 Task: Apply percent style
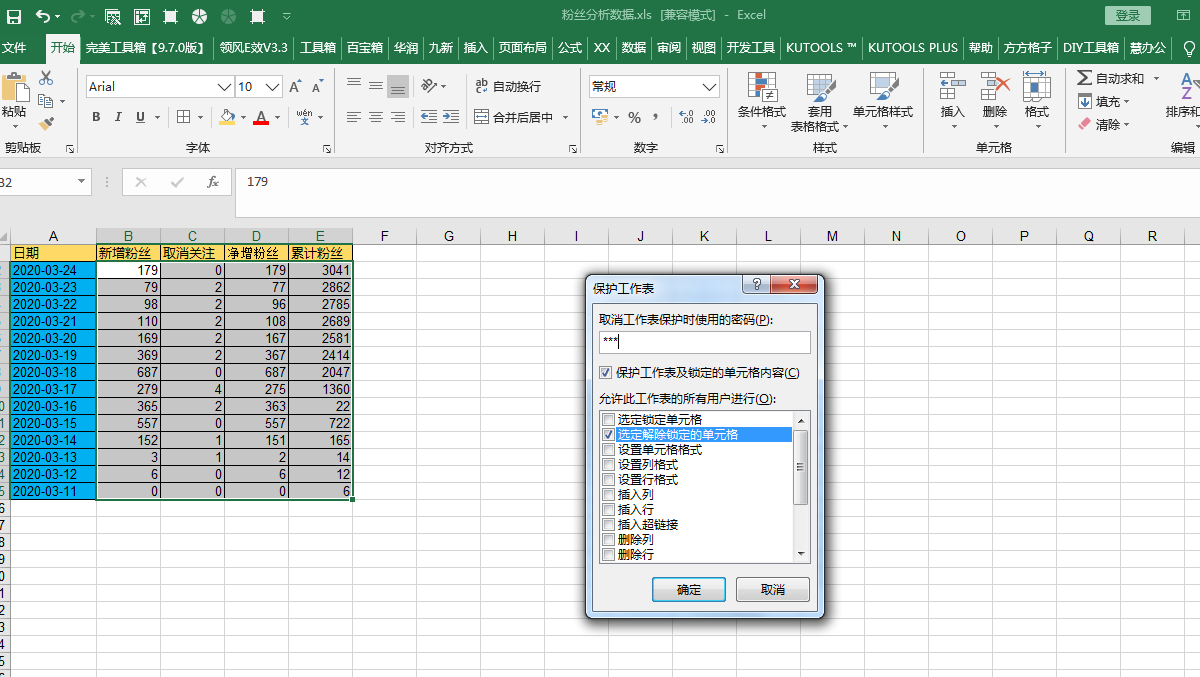tap(634, 117)
